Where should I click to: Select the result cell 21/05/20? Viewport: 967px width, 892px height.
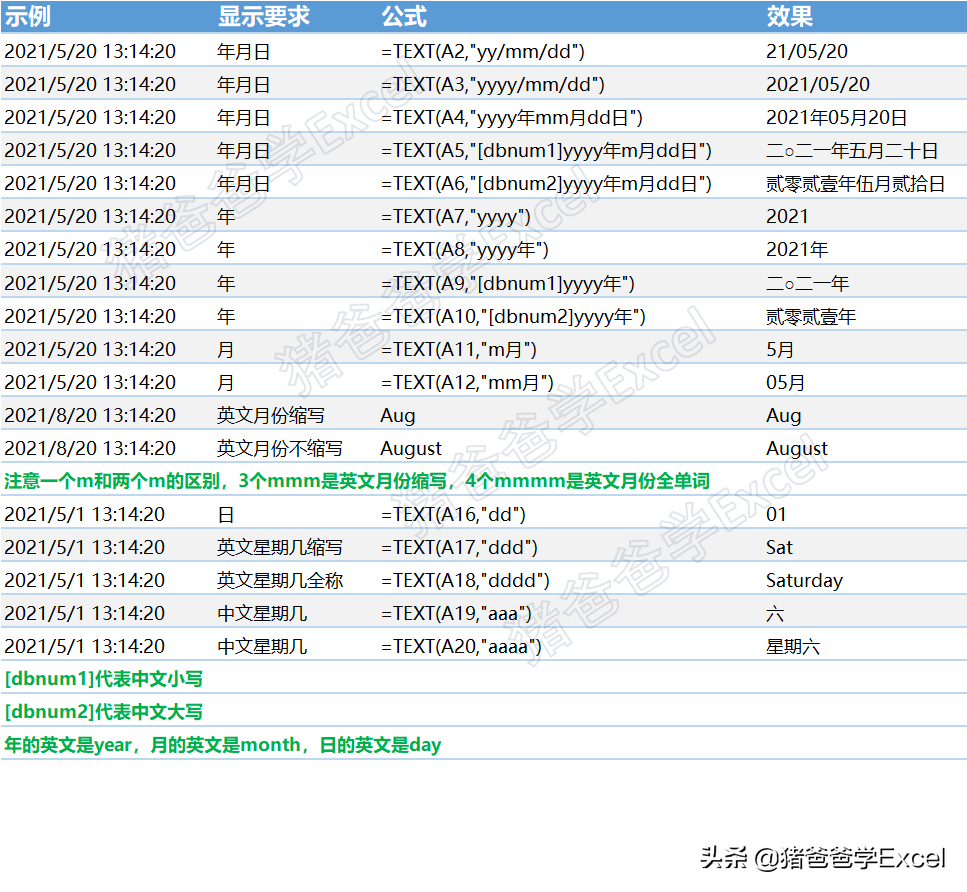pos(807,51)
